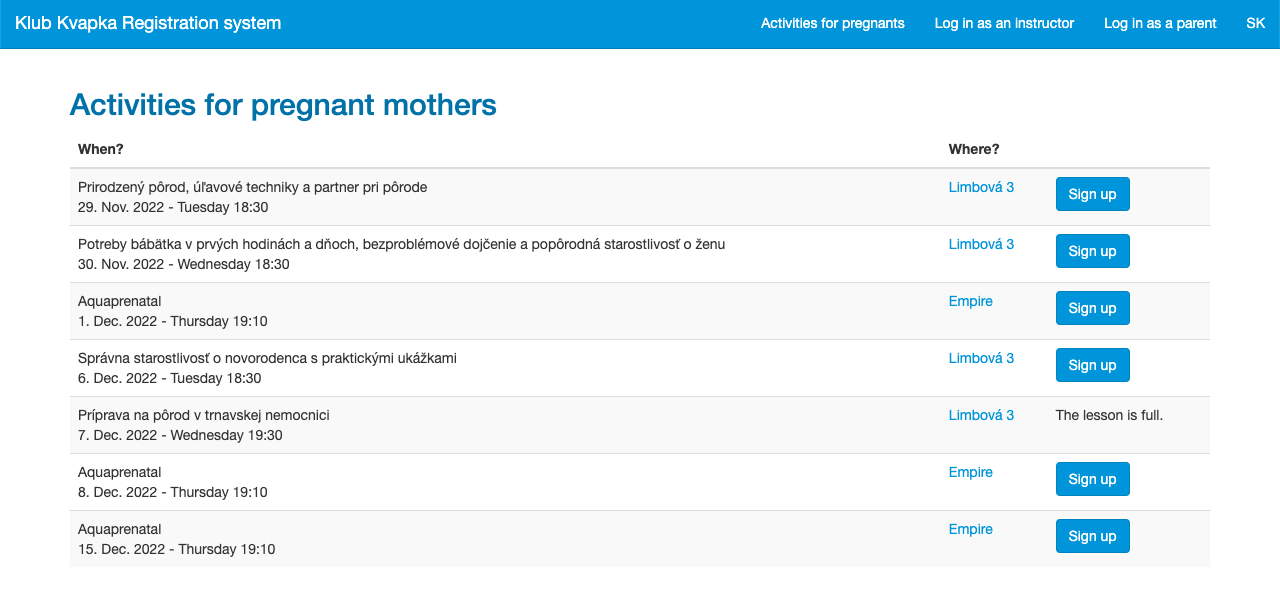This screenshot has height=607, width=1280.
Task: Open Limbová 3 link for 6. Dec. lesson
Action: click(x=981, y=358)
